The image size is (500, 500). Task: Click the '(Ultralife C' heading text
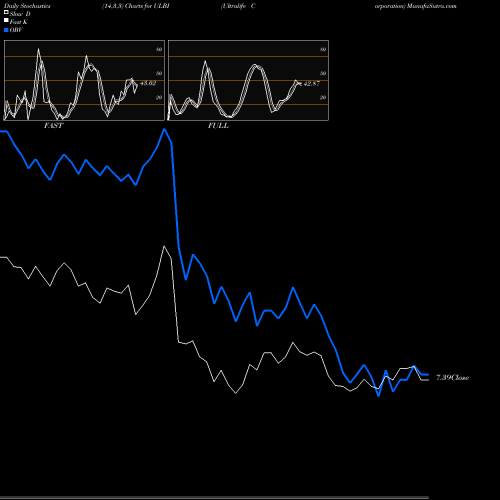pyautogui.click(x=238, y=6)
